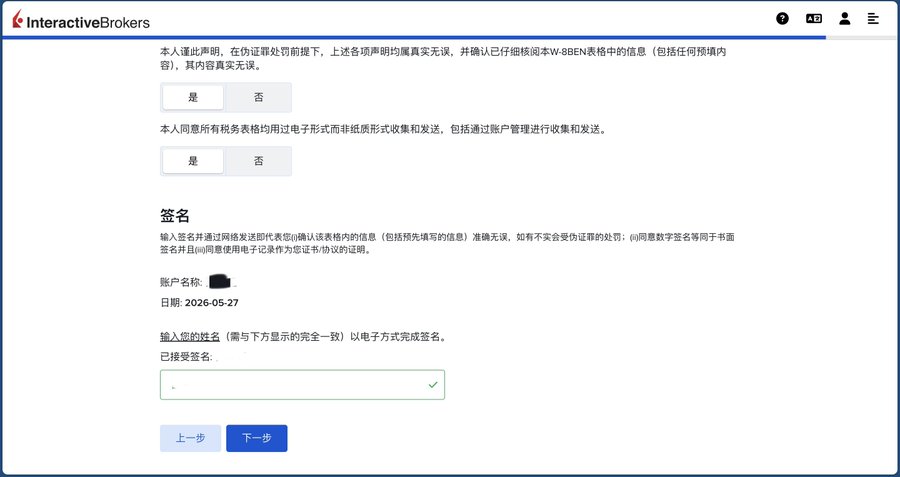The image size is (900, 477).
Task: Click the blue progress bar at top
Action: point(414,37)
